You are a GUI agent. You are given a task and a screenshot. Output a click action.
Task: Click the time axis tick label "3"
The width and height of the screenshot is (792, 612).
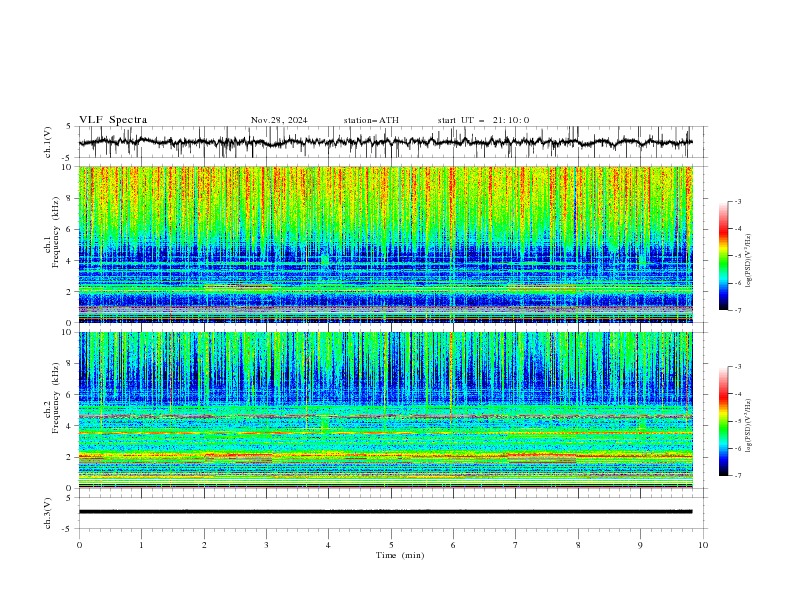click(x=266, y=545)
